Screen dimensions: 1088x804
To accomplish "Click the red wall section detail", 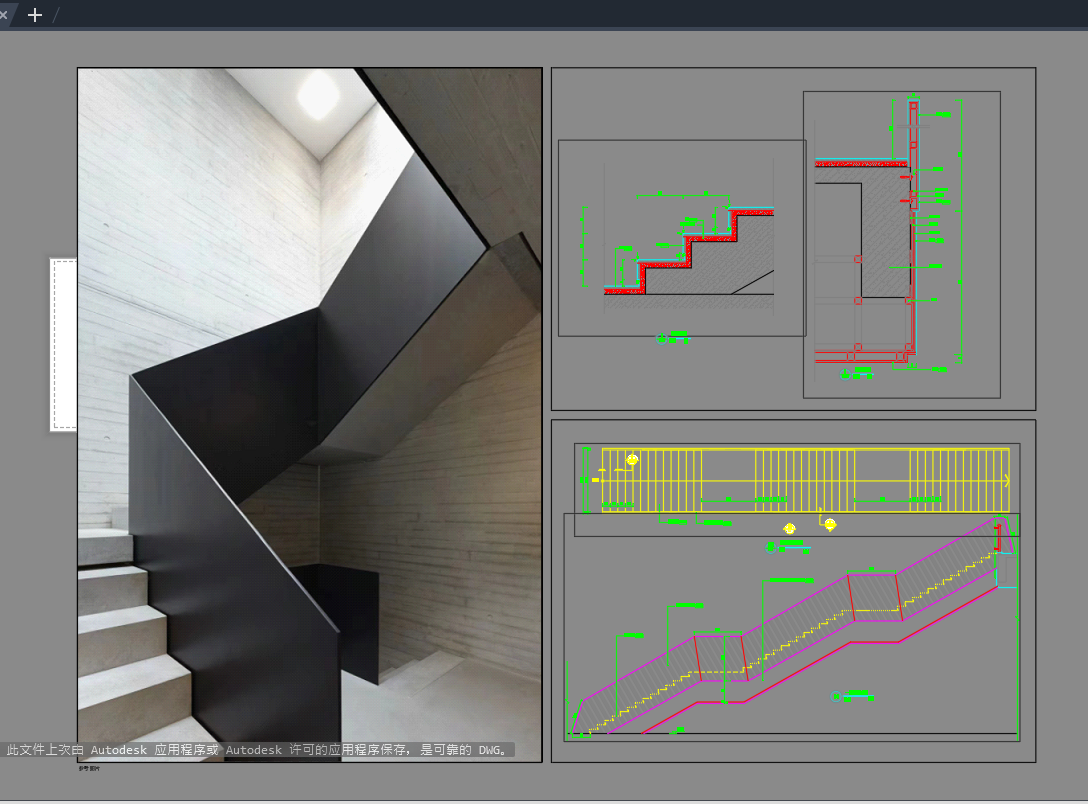I will pyautogui.click(x=901, y=244).
